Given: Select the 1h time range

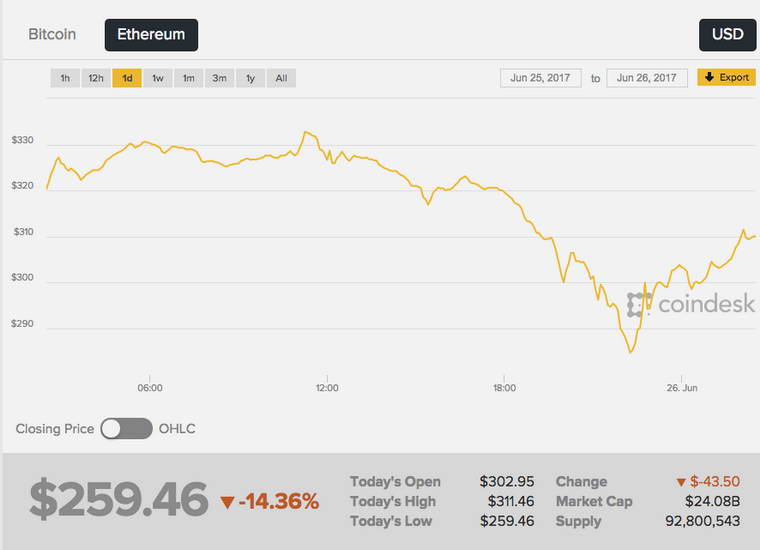Looking at the screenshot, I should (x=65, y=78).
